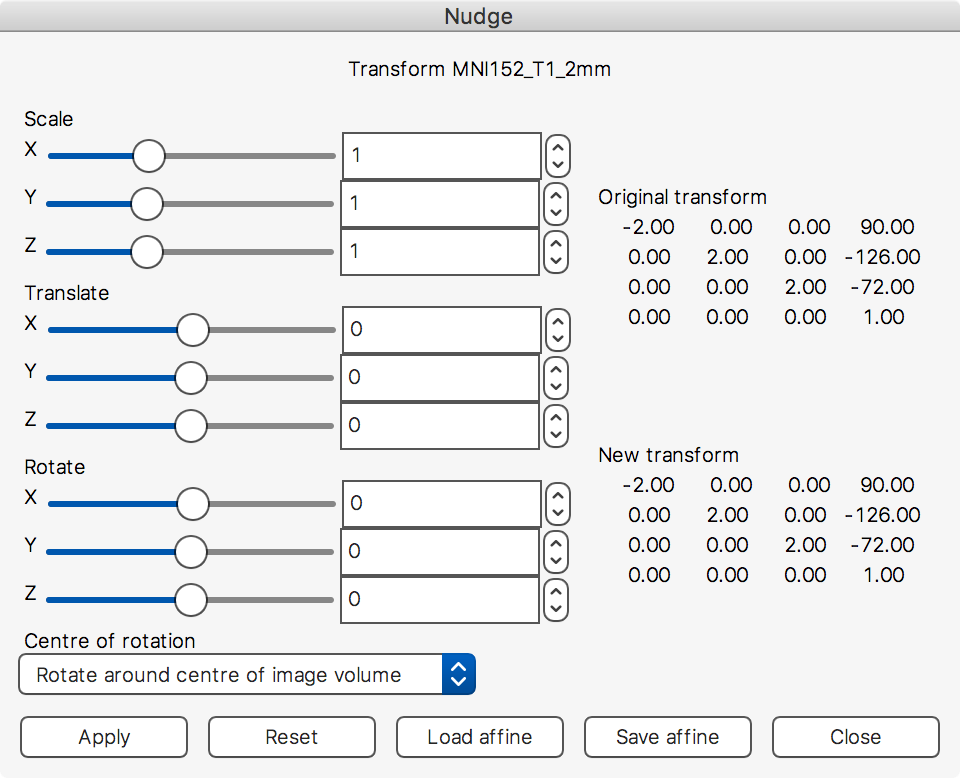Viewport: 960px width, 778px height.
Task: Close the Nudge dialog
Action: point(855,737)
